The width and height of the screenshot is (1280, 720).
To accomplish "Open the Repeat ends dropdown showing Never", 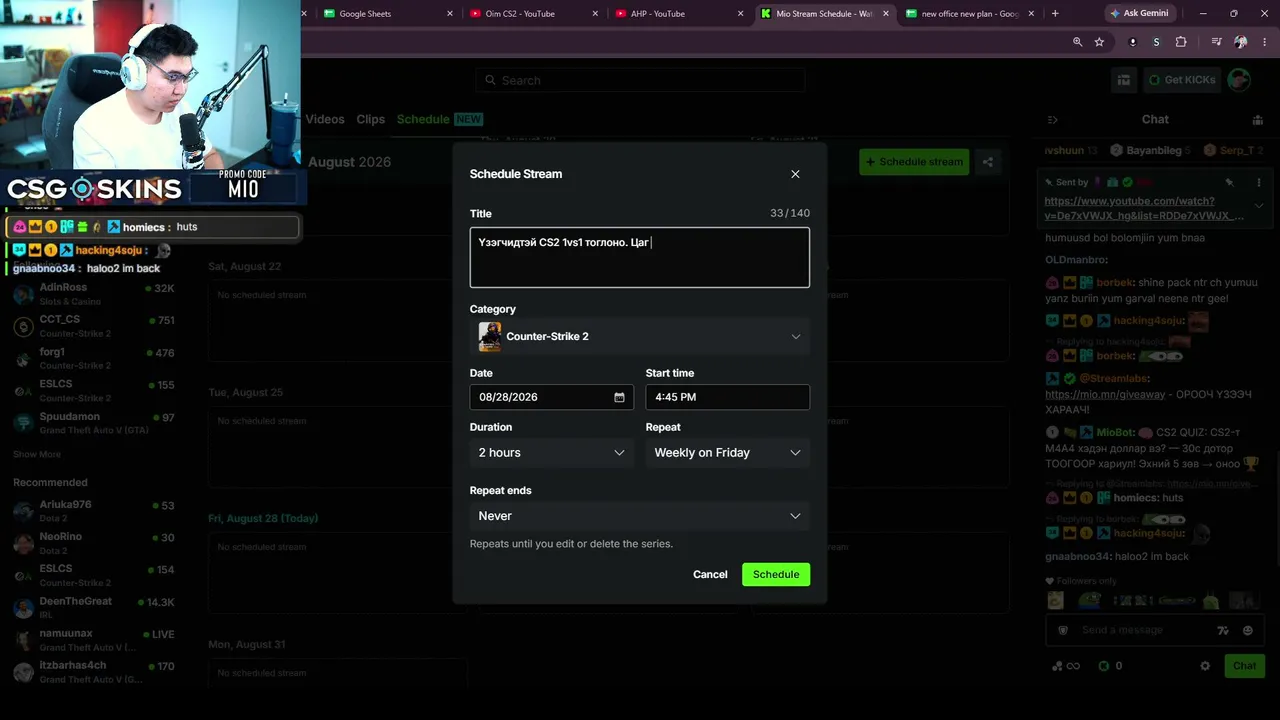I will [x=640, y=516].
